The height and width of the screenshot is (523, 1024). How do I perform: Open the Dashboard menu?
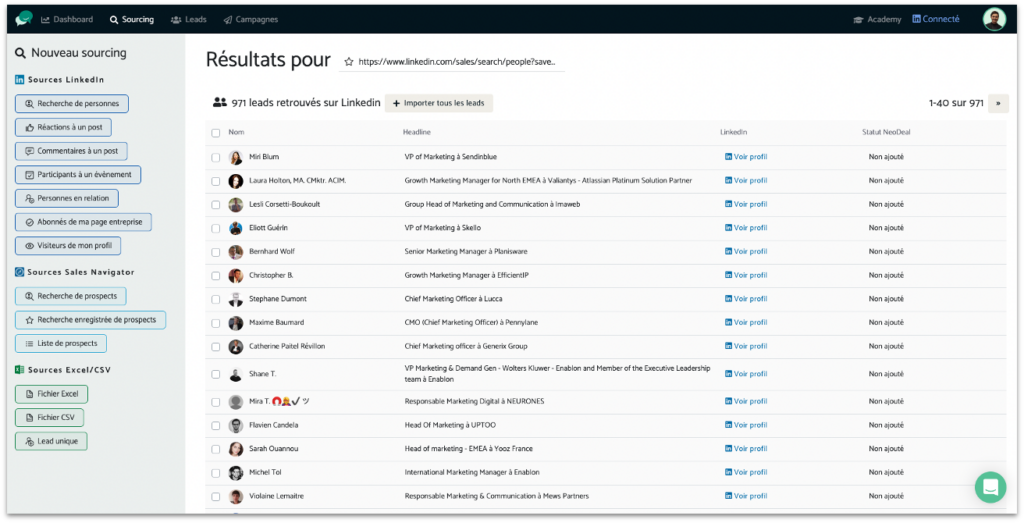pyautogui.click(x=67, y=20)
